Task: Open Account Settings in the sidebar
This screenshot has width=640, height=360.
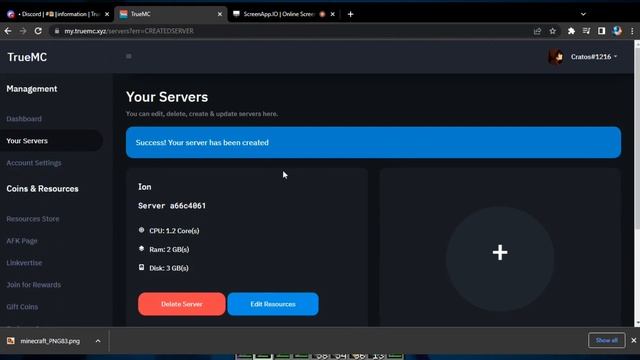Action: click(x=34, y=163)
